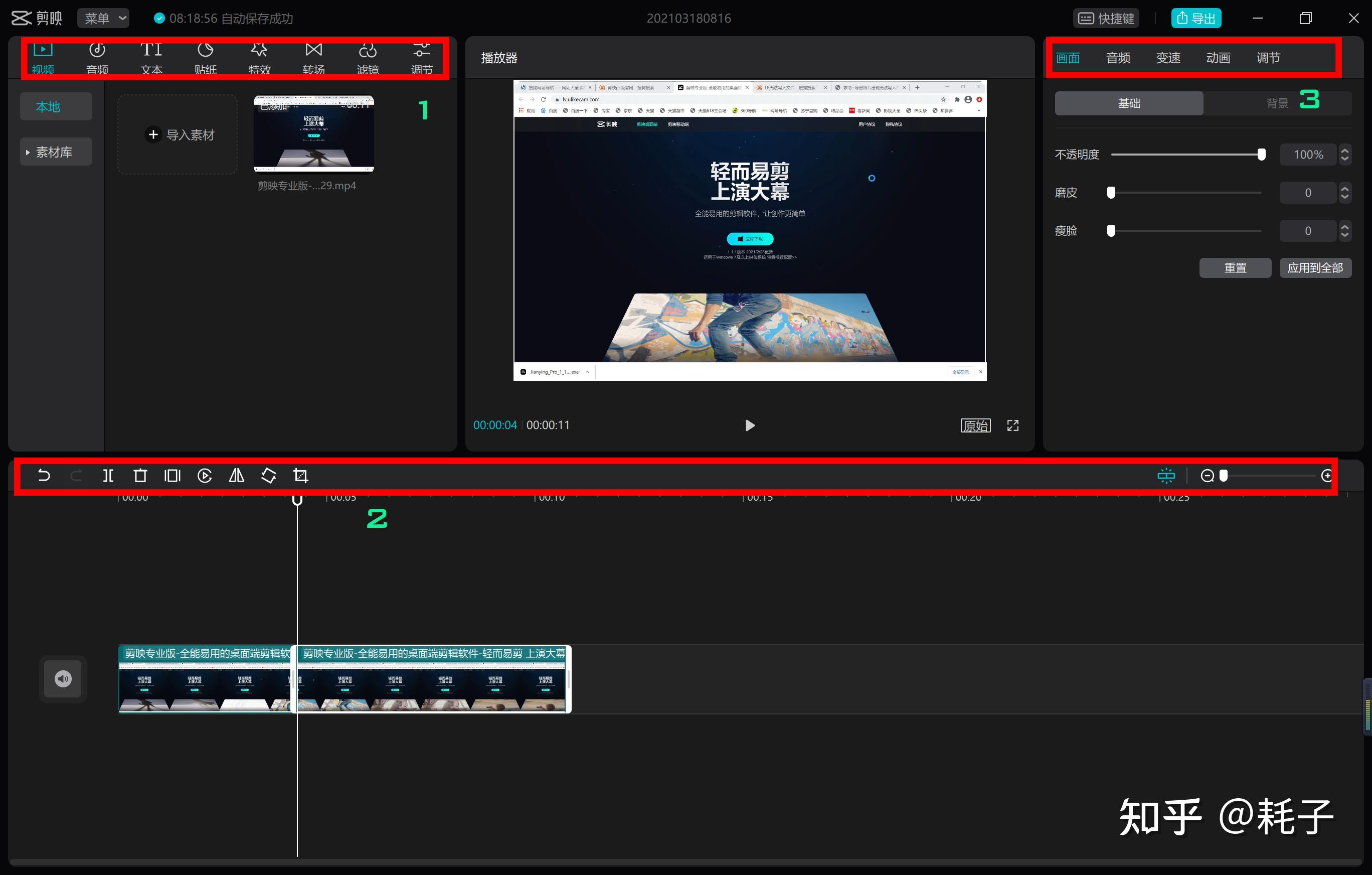Screen dimensions: 1372x875
Task: Click the 导出 export button
Action: click(1196, 18)
